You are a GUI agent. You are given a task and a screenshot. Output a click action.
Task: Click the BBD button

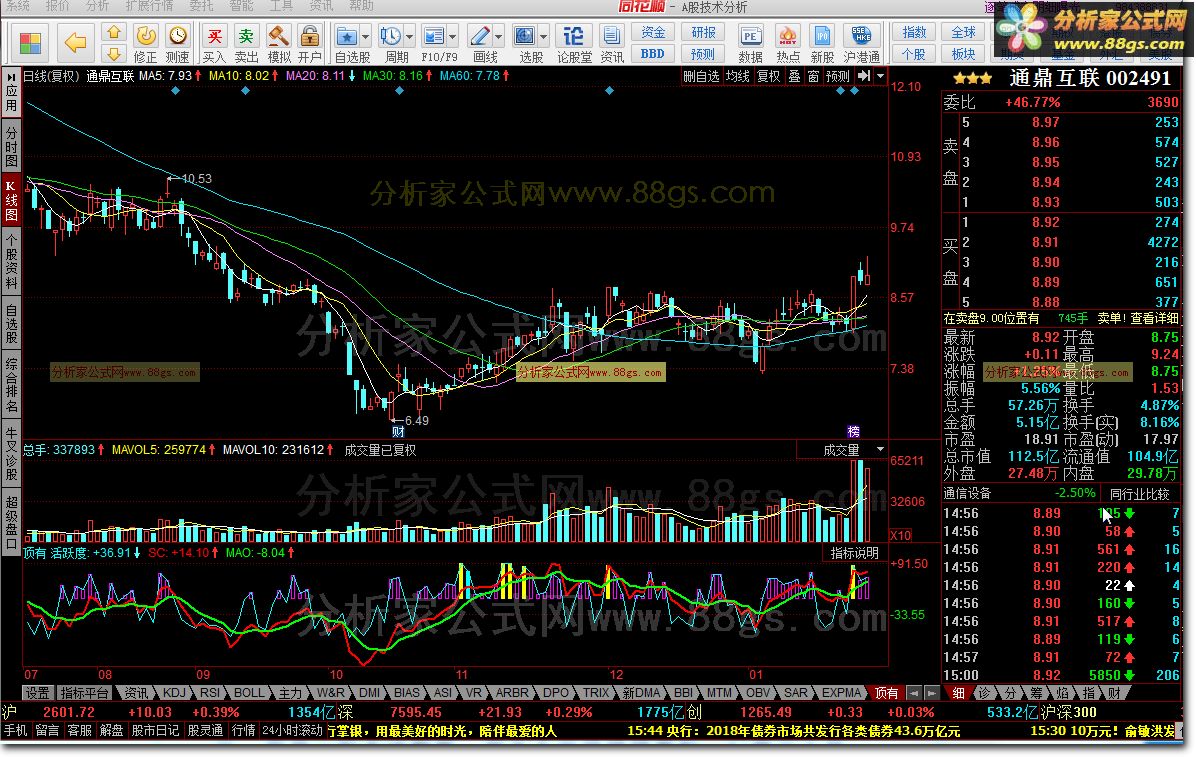(x=653, y=54)
